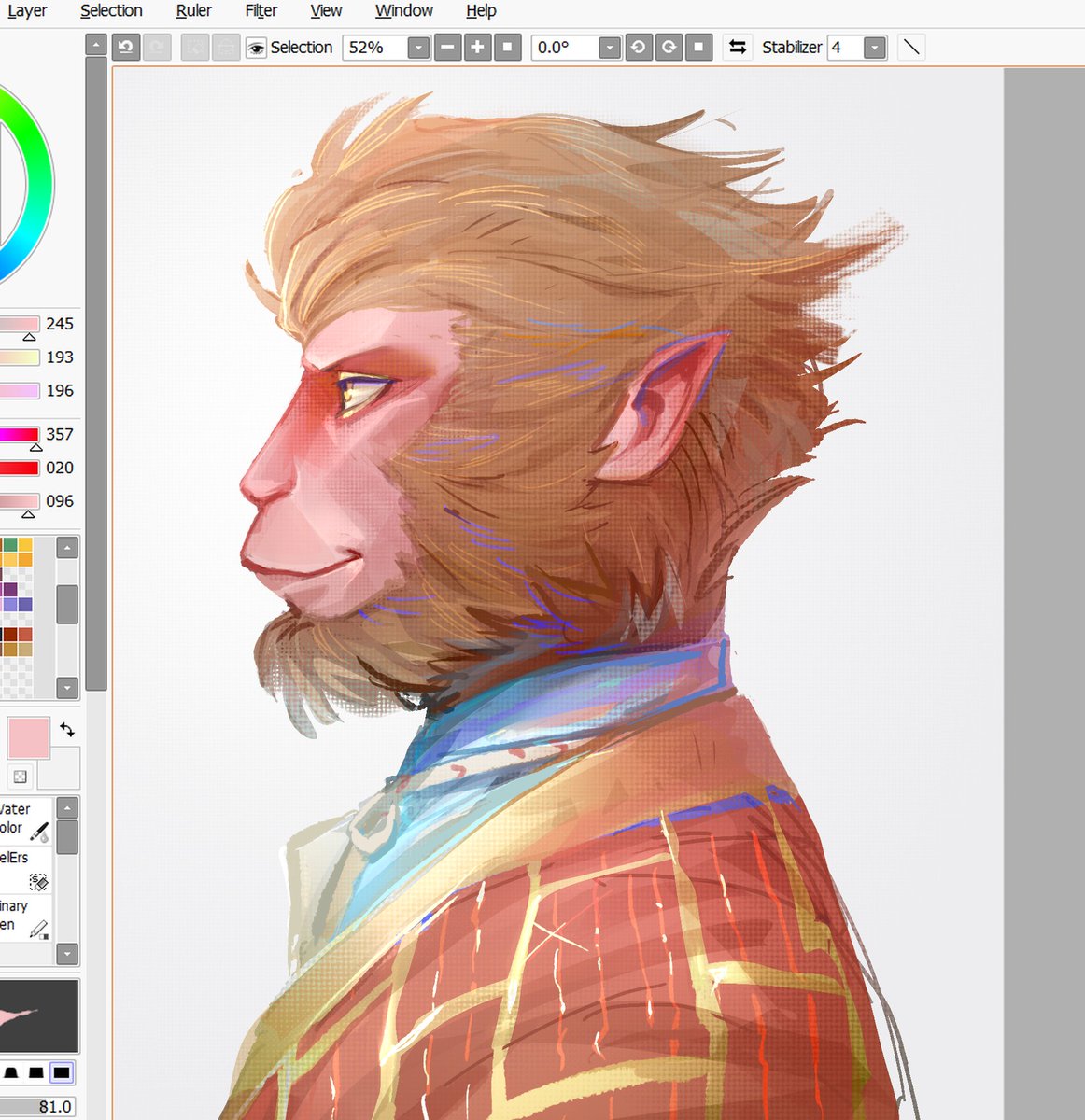Toggle transparent color checker button
This screenshot has height=1120, width=1085.
21,777
